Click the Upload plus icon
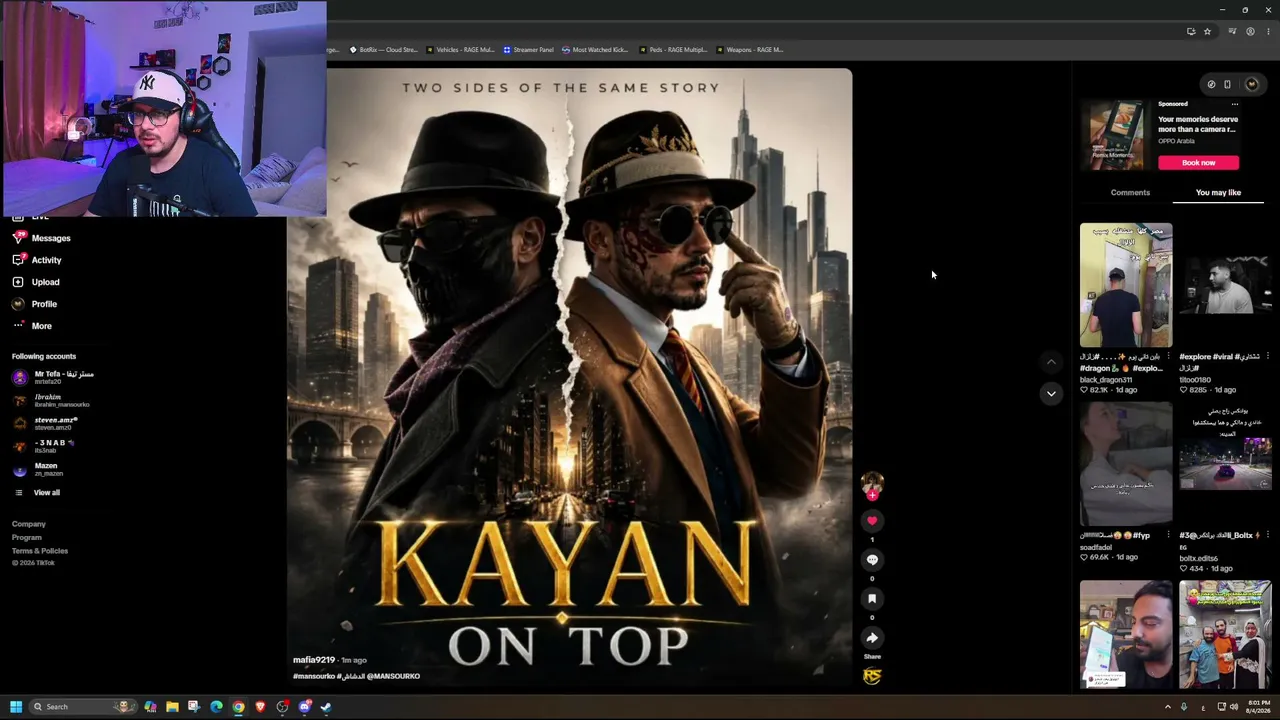Viewport: 1280px width, 720px height. (x=18, y=282)
